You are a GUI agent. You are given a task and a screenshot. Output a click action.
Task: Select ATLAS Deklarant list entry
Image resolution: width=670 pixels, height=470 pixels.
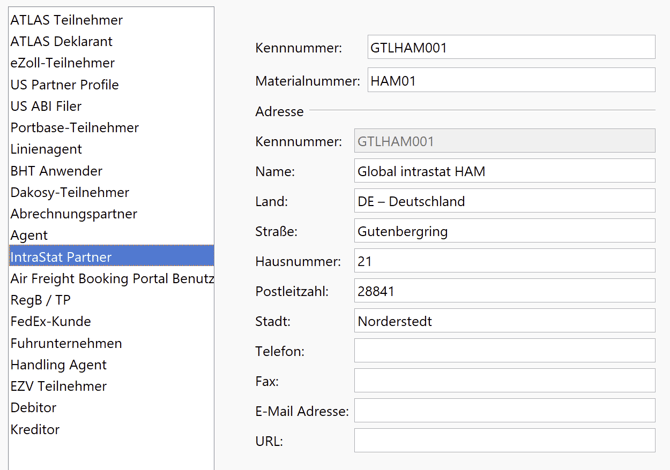(61, 42)
